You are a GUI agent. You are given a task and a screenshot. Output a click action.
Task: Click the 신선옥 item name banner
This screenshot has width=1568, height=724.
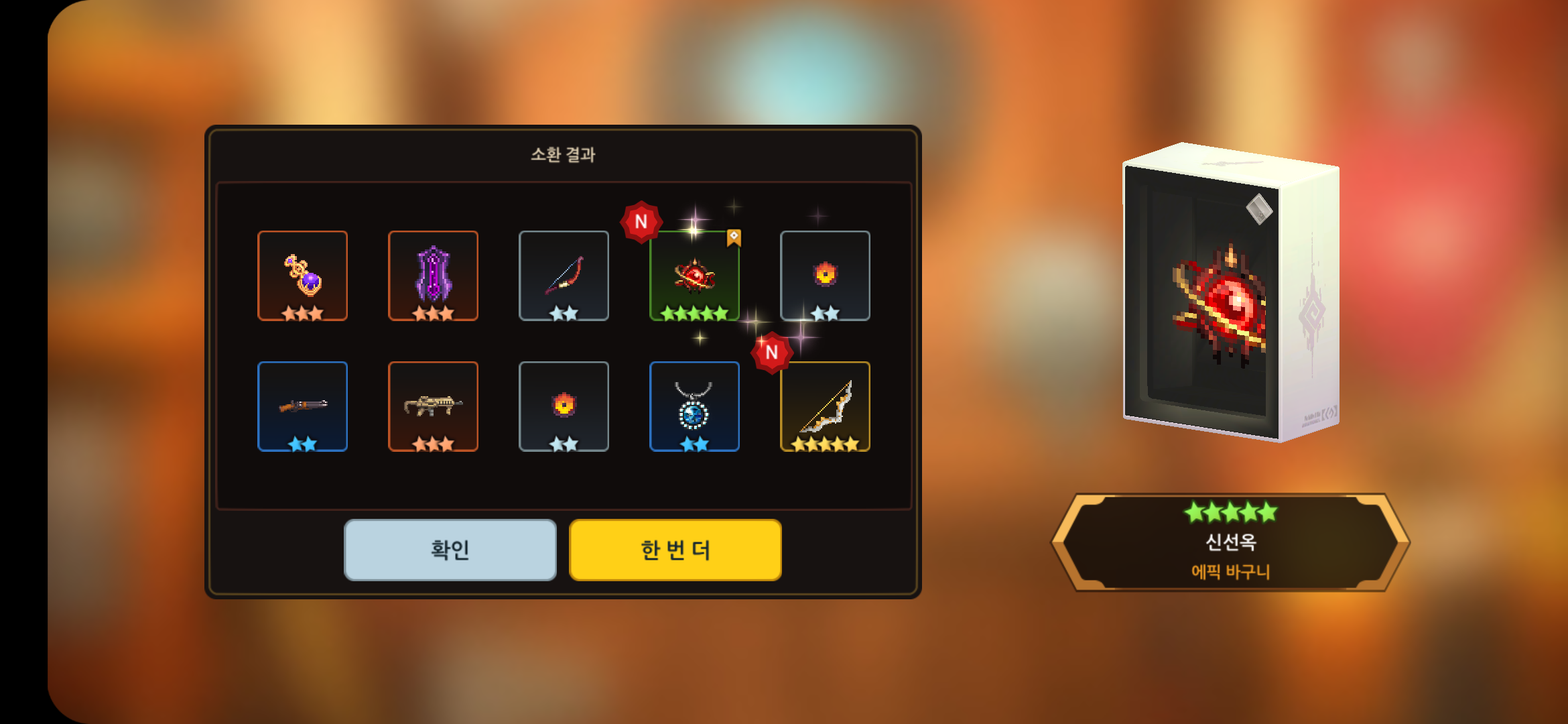pyautogui.click(x=1230, y=542)
